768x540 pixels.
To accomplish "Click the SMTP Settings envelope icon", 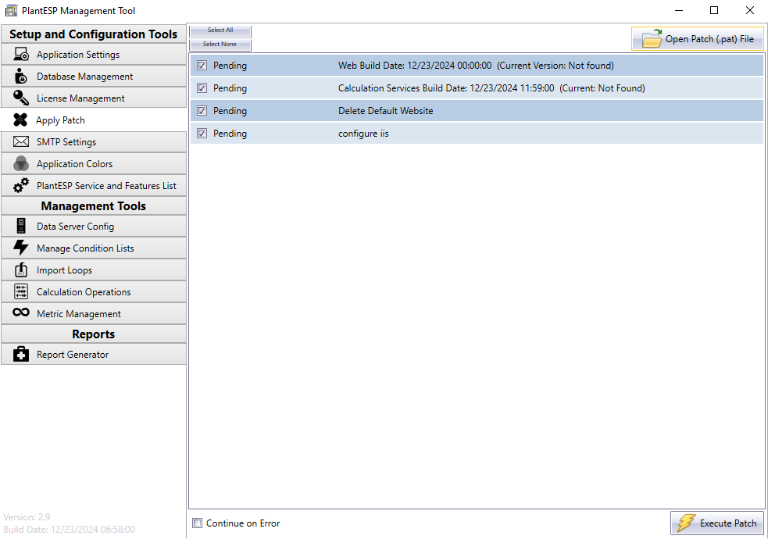I will tap(21, 142).
